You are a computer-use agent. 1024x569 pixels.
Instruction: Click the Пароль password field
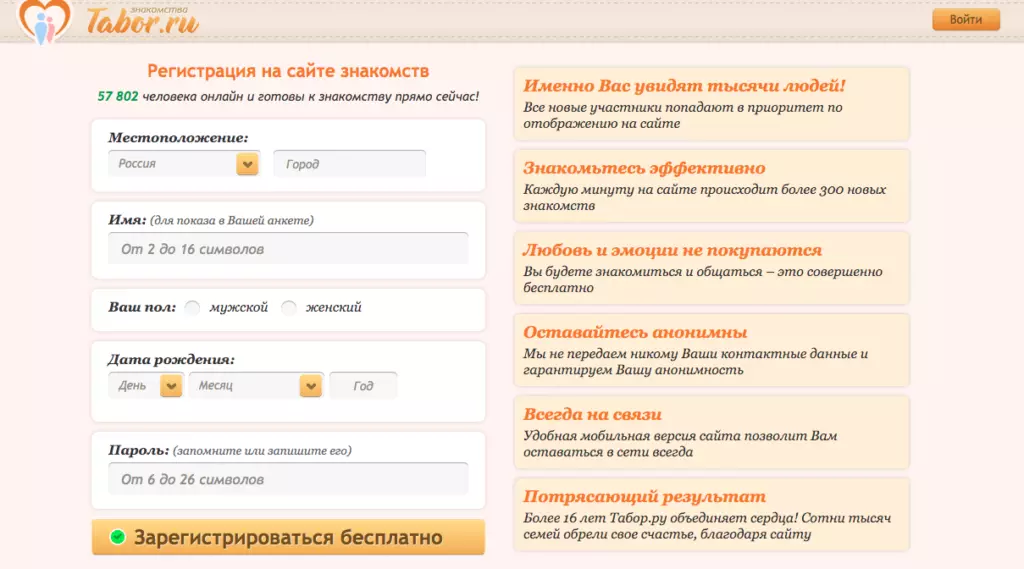(288, 479)
